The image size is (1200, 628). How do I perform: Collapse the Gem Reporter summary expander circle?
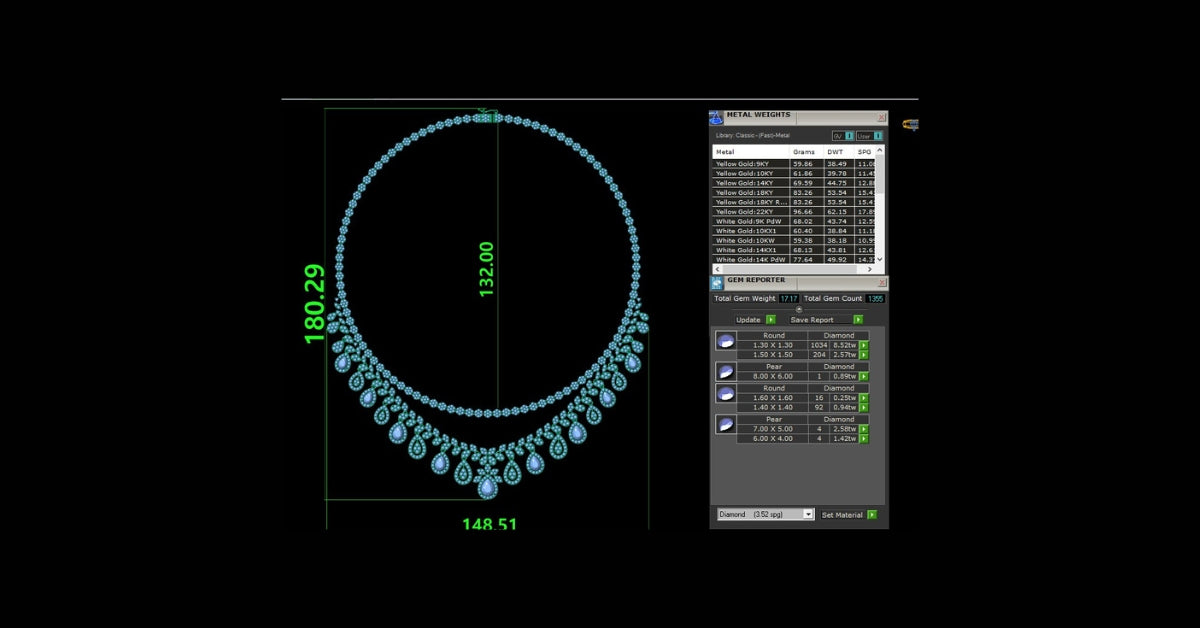coord(798,309)
